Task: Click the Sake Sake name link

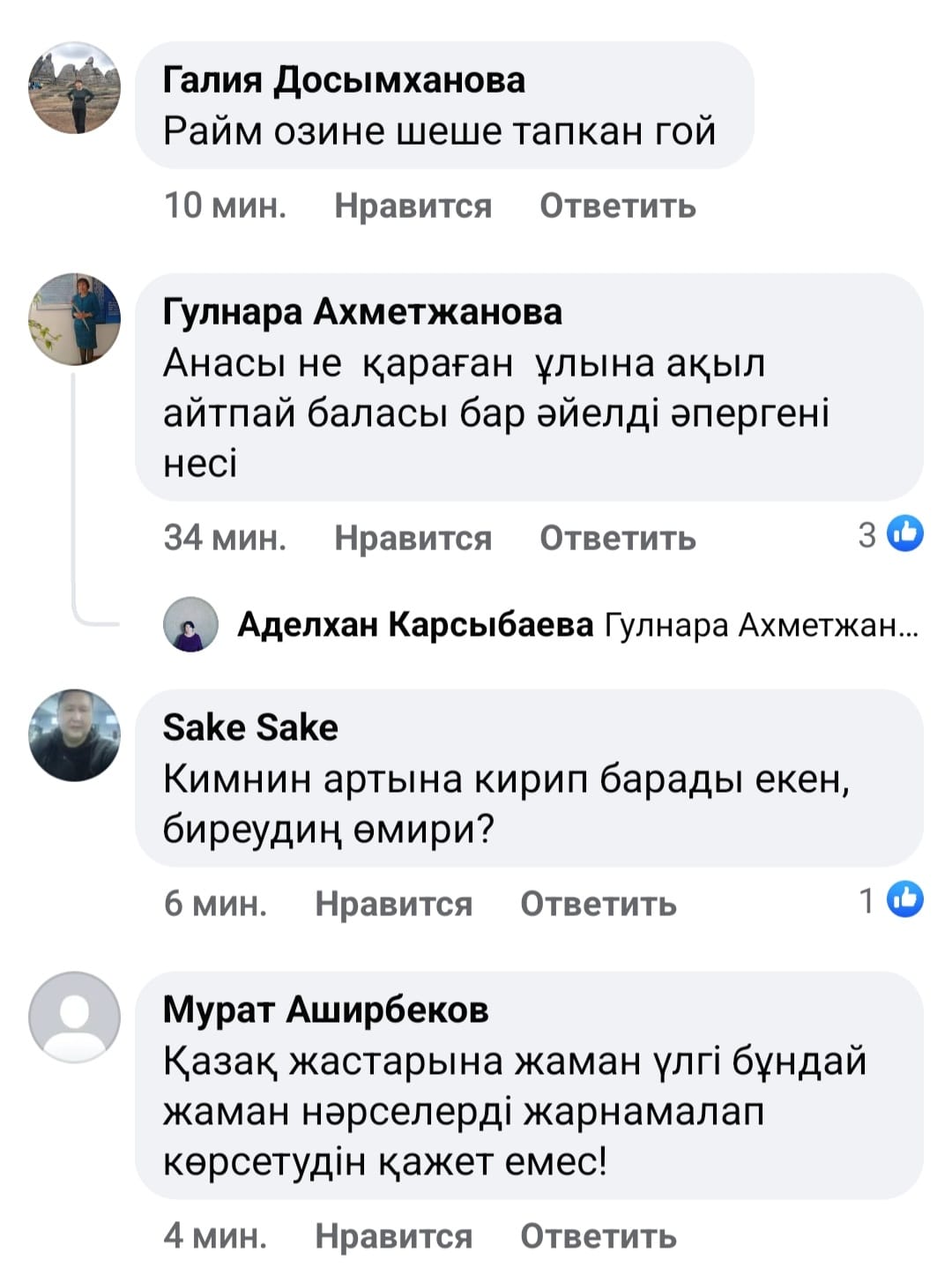Action: 250,727
